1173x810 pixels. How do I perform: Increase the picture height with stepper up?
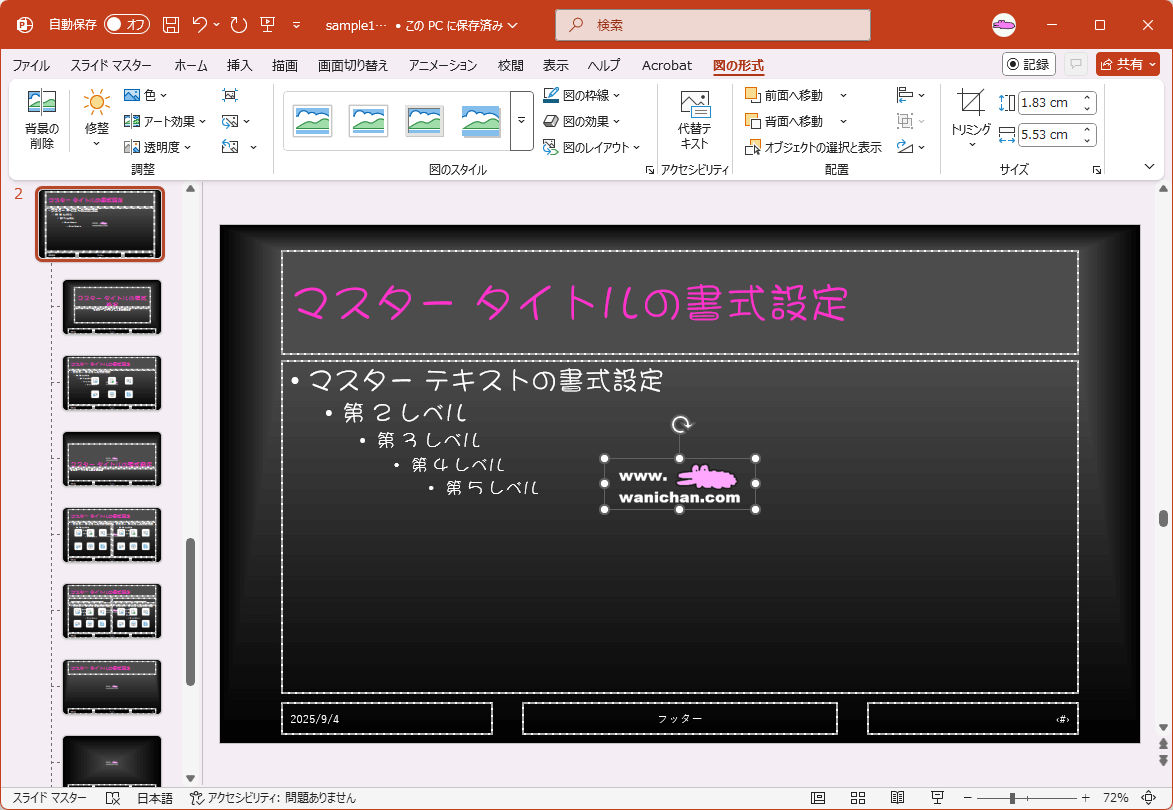(1088, 97)
